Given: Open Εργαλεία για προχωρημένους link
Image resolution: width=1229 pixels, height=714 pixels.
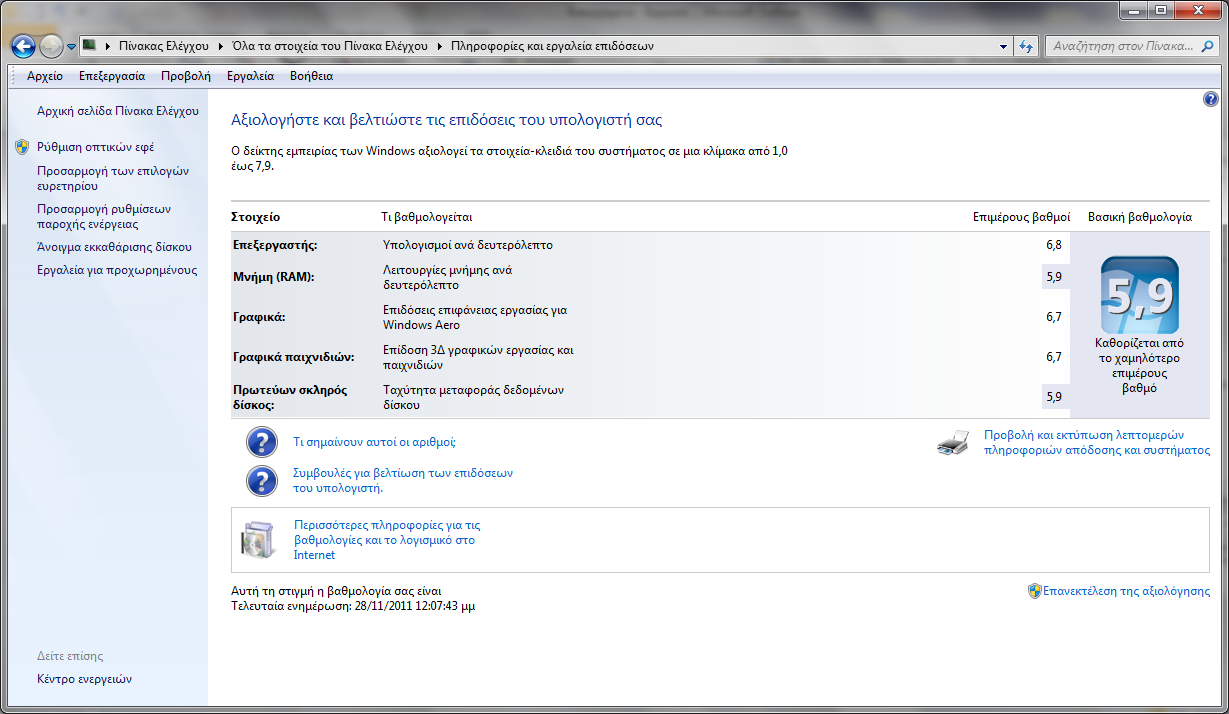Looking at the screenshot, I should [x=117, y=270].
